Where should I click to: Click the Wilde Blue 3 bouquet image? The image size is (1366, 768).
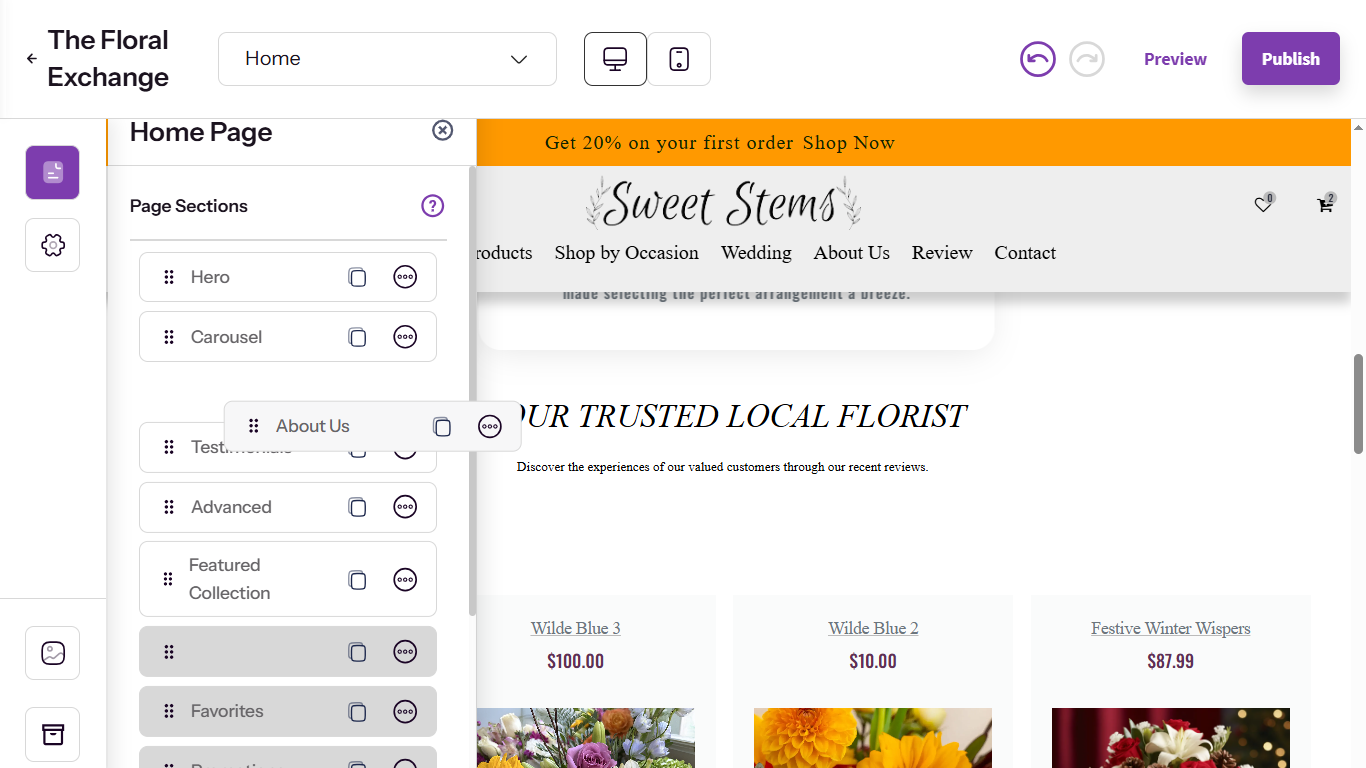585,738
